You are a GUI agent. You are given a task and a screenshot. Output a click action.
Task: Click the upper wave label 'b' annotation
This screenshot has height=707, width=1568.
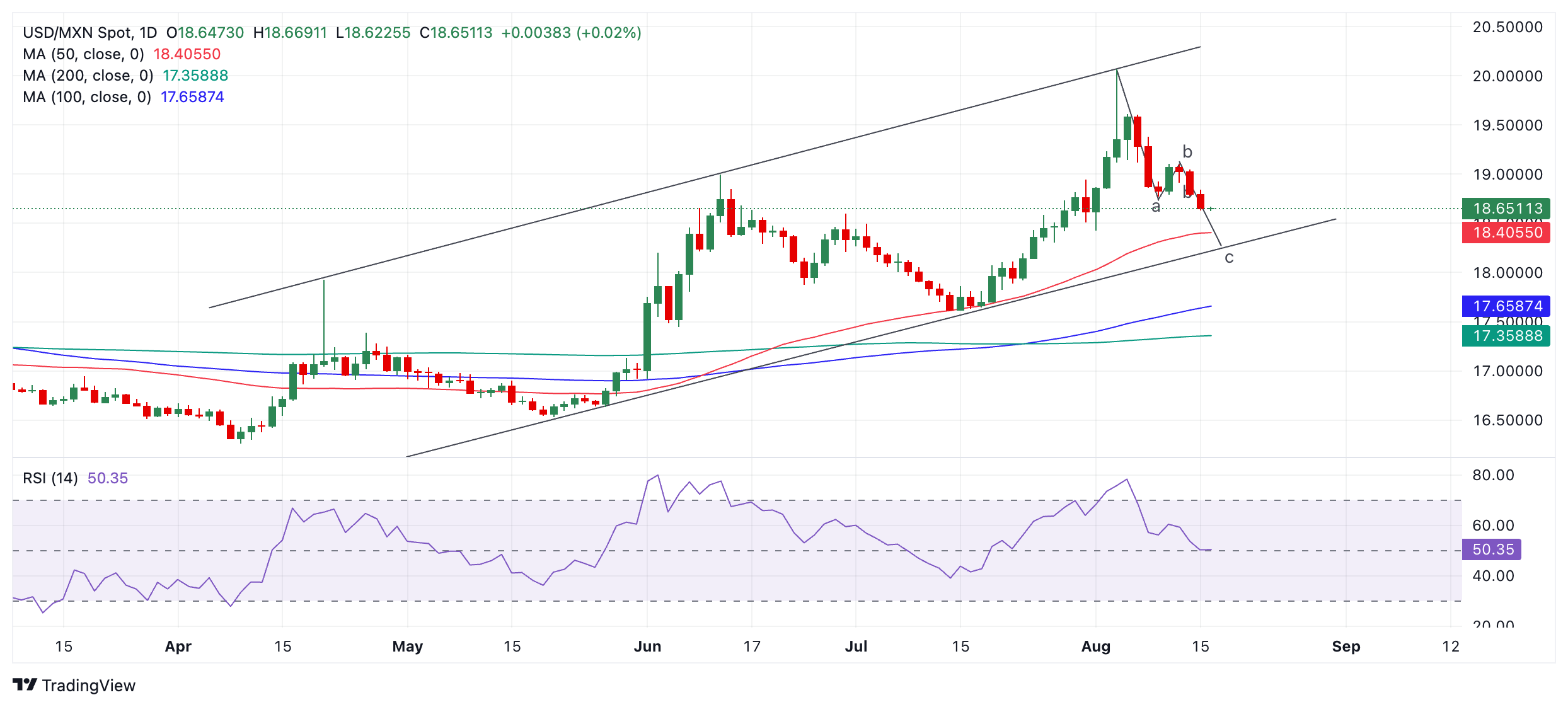point(1187,152)
